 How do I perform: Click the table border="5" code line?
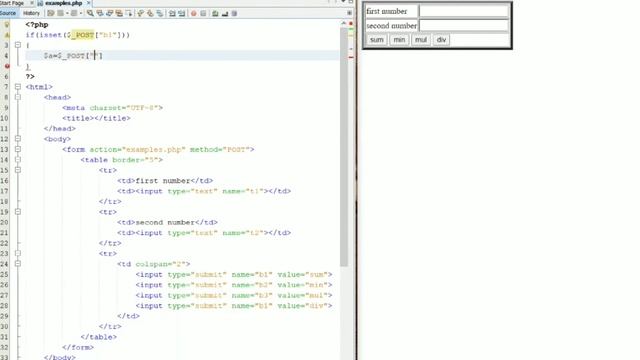pos(122,160)
